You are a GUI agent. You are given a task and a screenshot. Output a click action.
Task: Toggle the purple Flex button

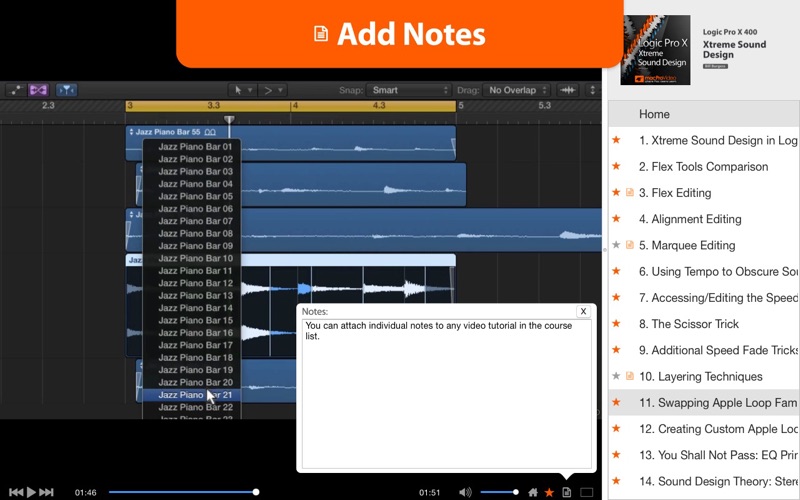click(38, 90)
